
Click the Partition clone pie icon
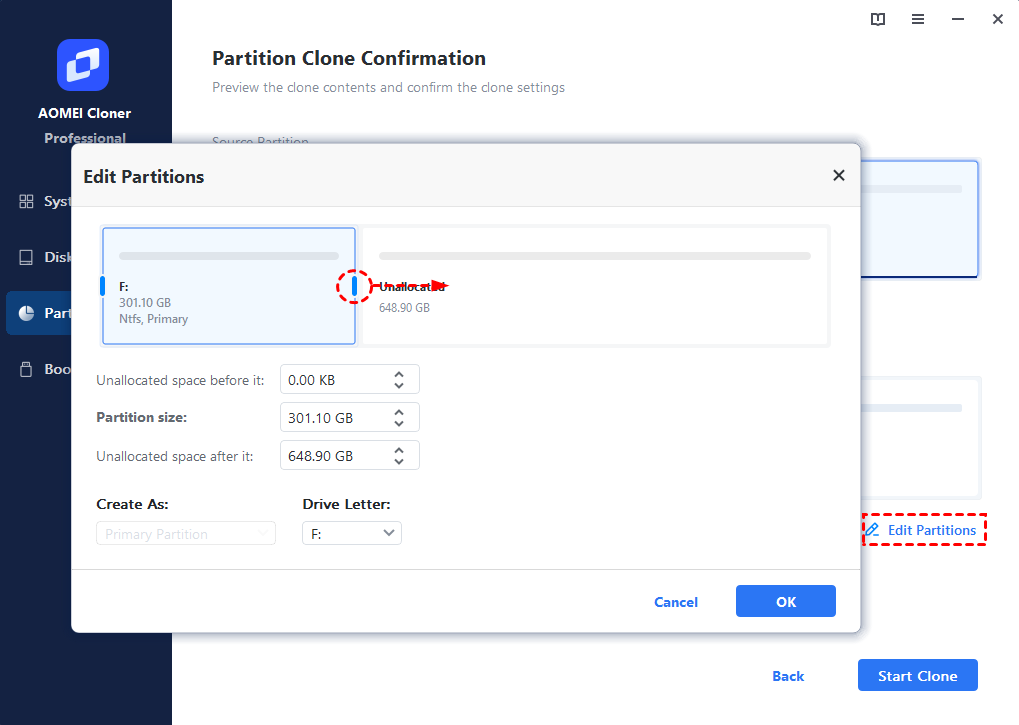pyautogui.click(x=27, y=313)
